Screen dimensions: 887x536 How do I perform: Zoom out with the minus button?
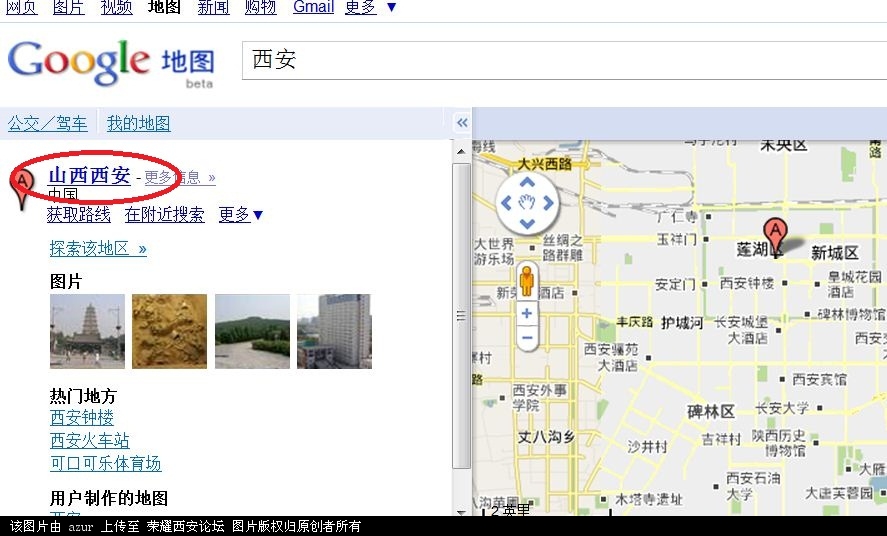pyautogui.click(x=527, y=338)
